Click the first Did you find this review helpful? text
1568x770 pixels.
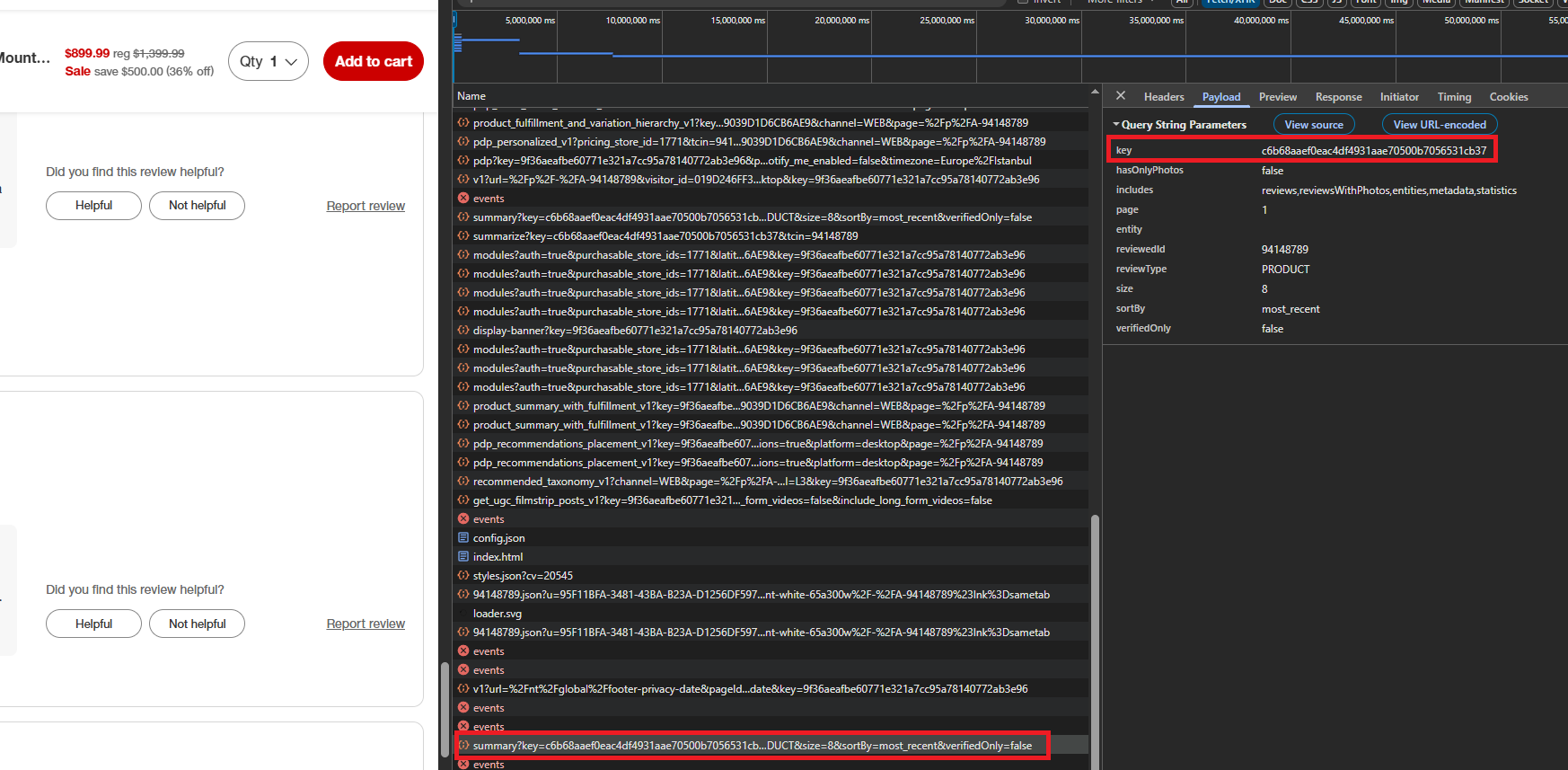point(135,172)
